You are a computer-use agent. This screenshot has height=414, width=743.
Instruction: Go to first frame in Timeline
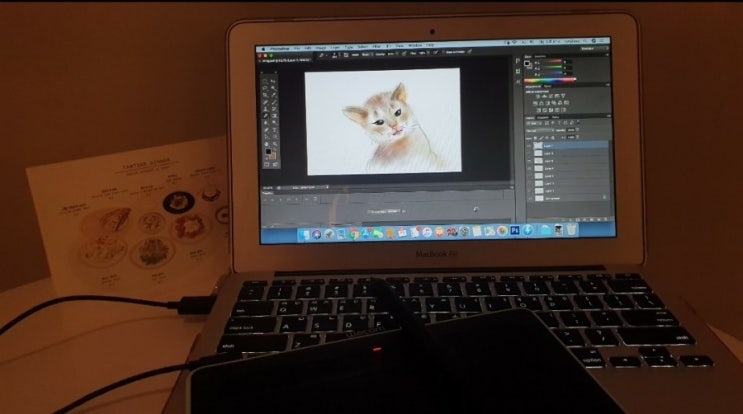[x=265, y=199]
